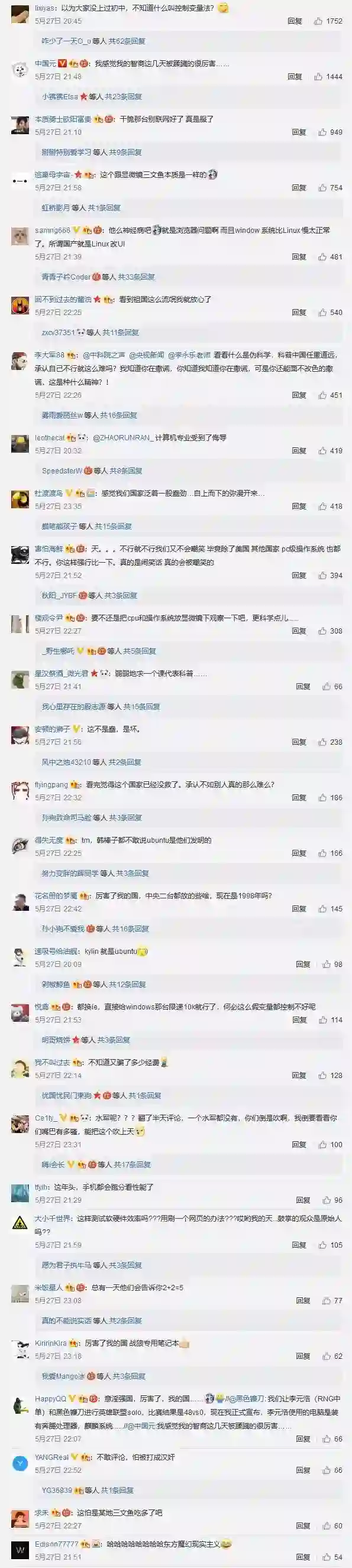Click thumbs-up icon beside 1444 count
The image size is (352, 1568).
coord(318,76)
